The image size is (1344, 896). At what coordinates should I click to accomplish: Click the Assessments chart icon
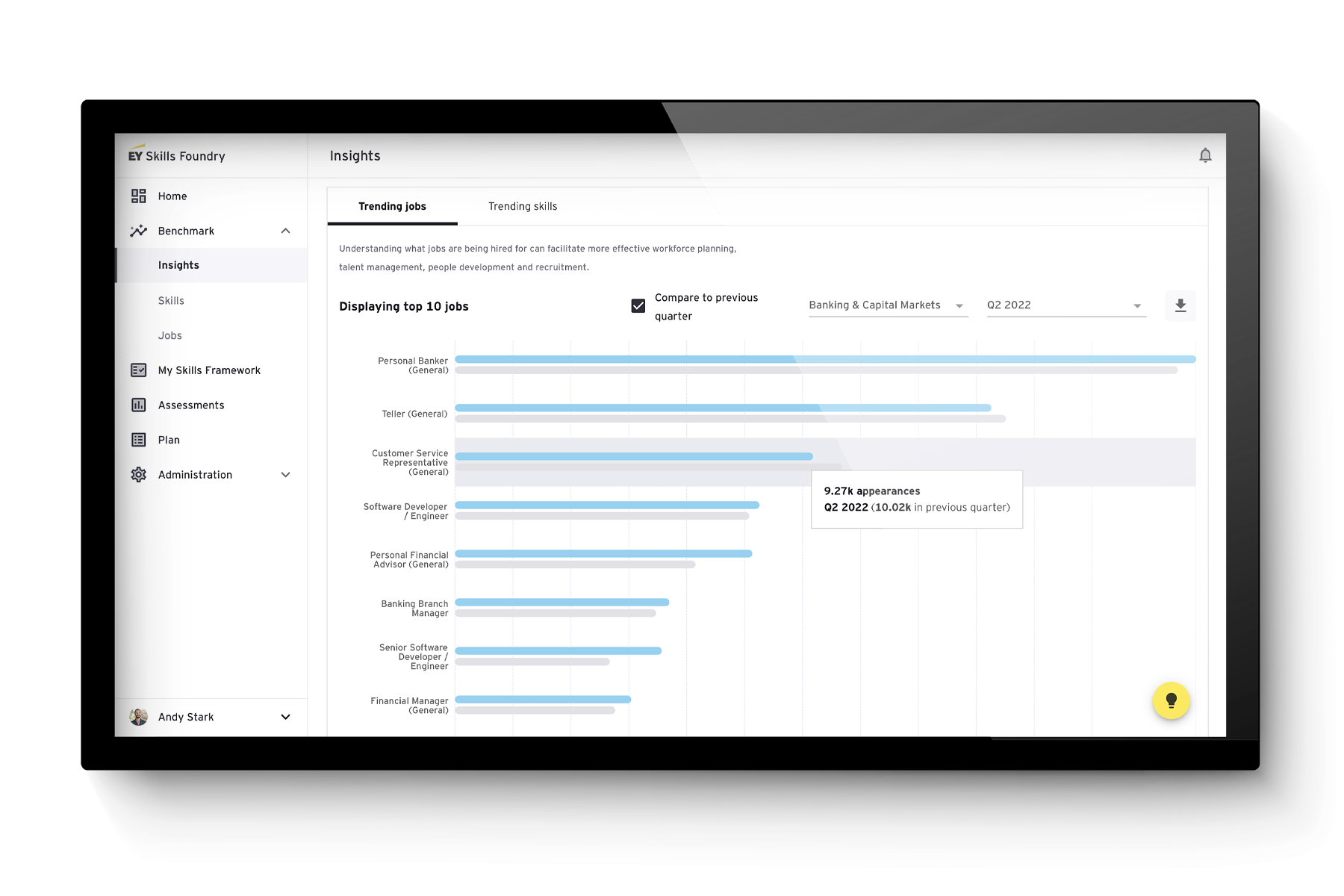coord(139,405)
